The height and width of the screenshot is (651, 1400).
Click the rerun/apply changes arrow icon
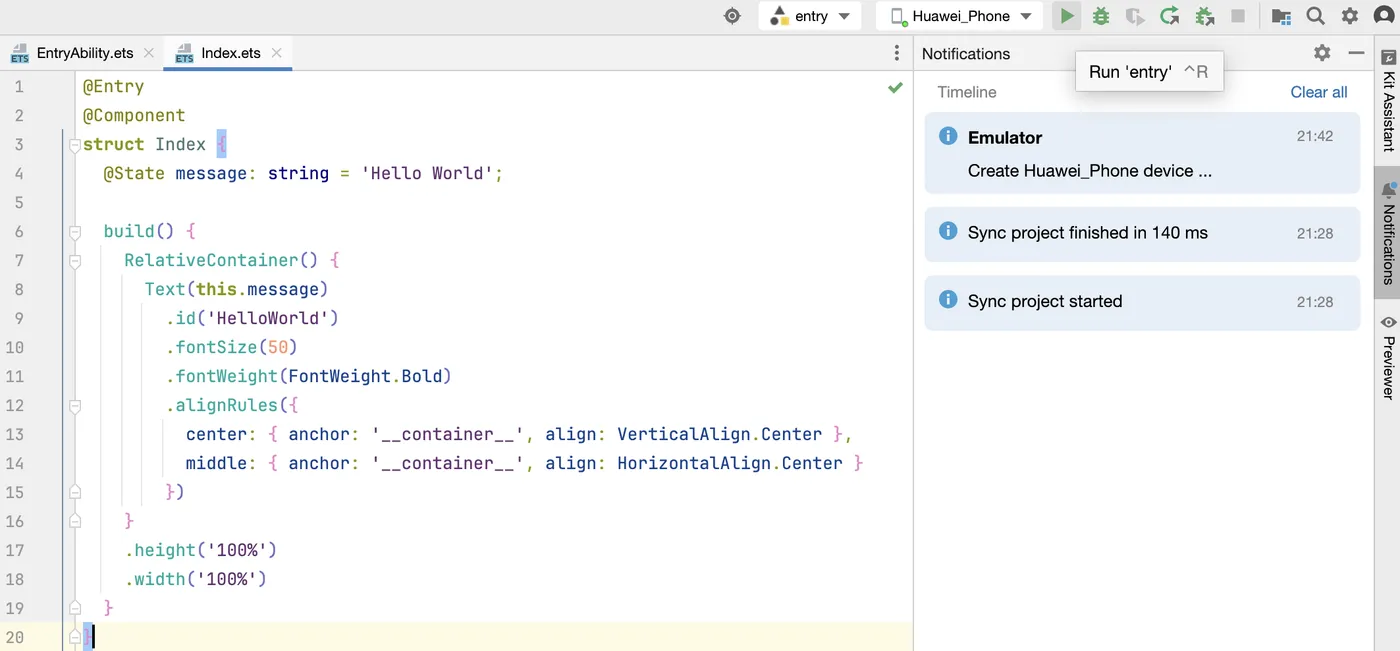tap(1169, 16)
